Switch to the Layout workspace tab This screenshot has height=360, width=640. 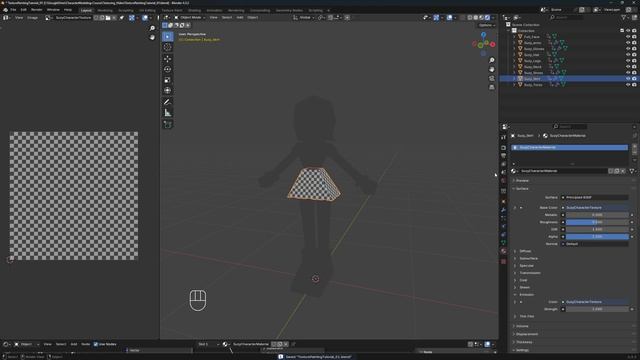(x=86, y=10)
